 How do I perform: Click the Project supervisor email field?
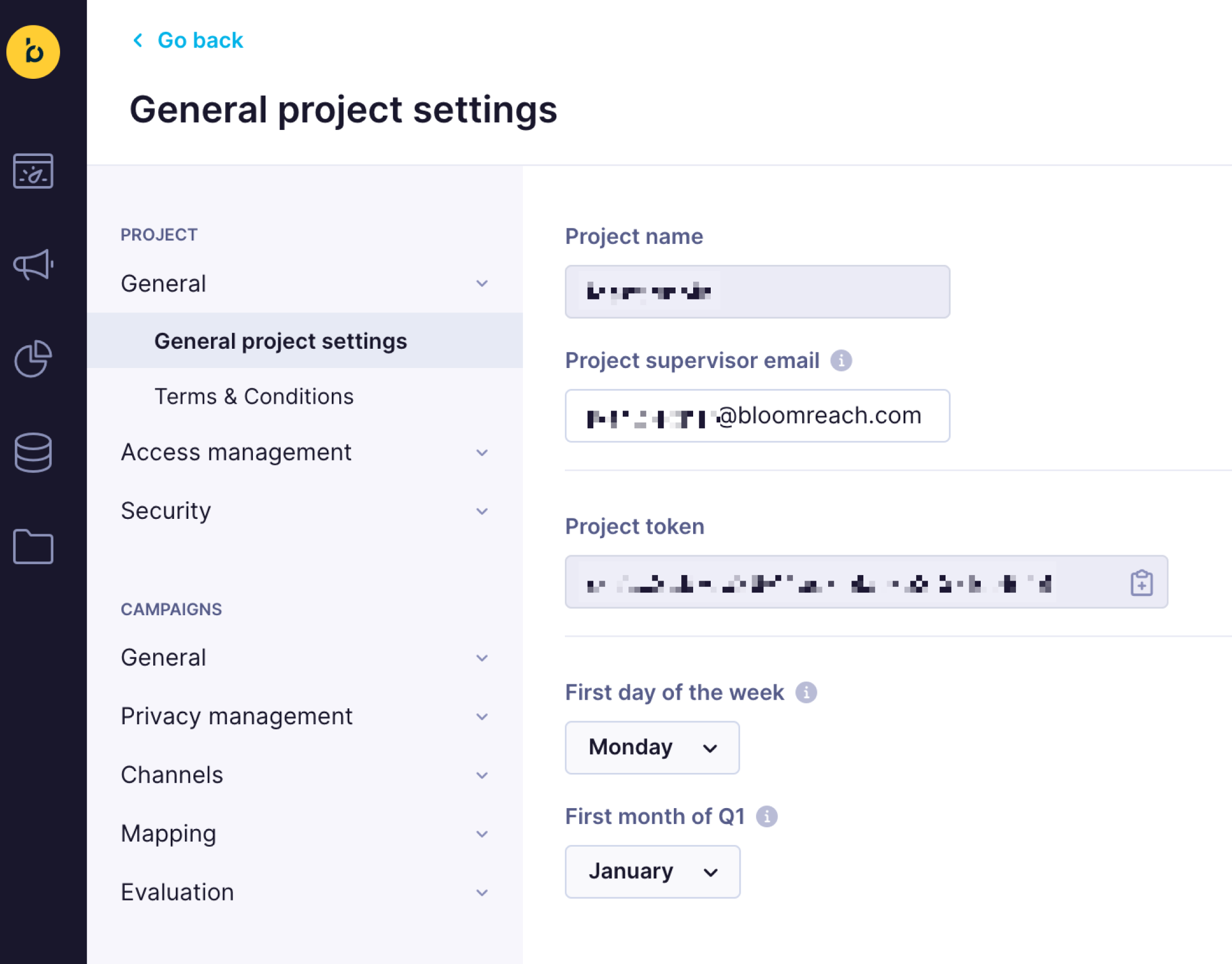click(x=757, y=416)
